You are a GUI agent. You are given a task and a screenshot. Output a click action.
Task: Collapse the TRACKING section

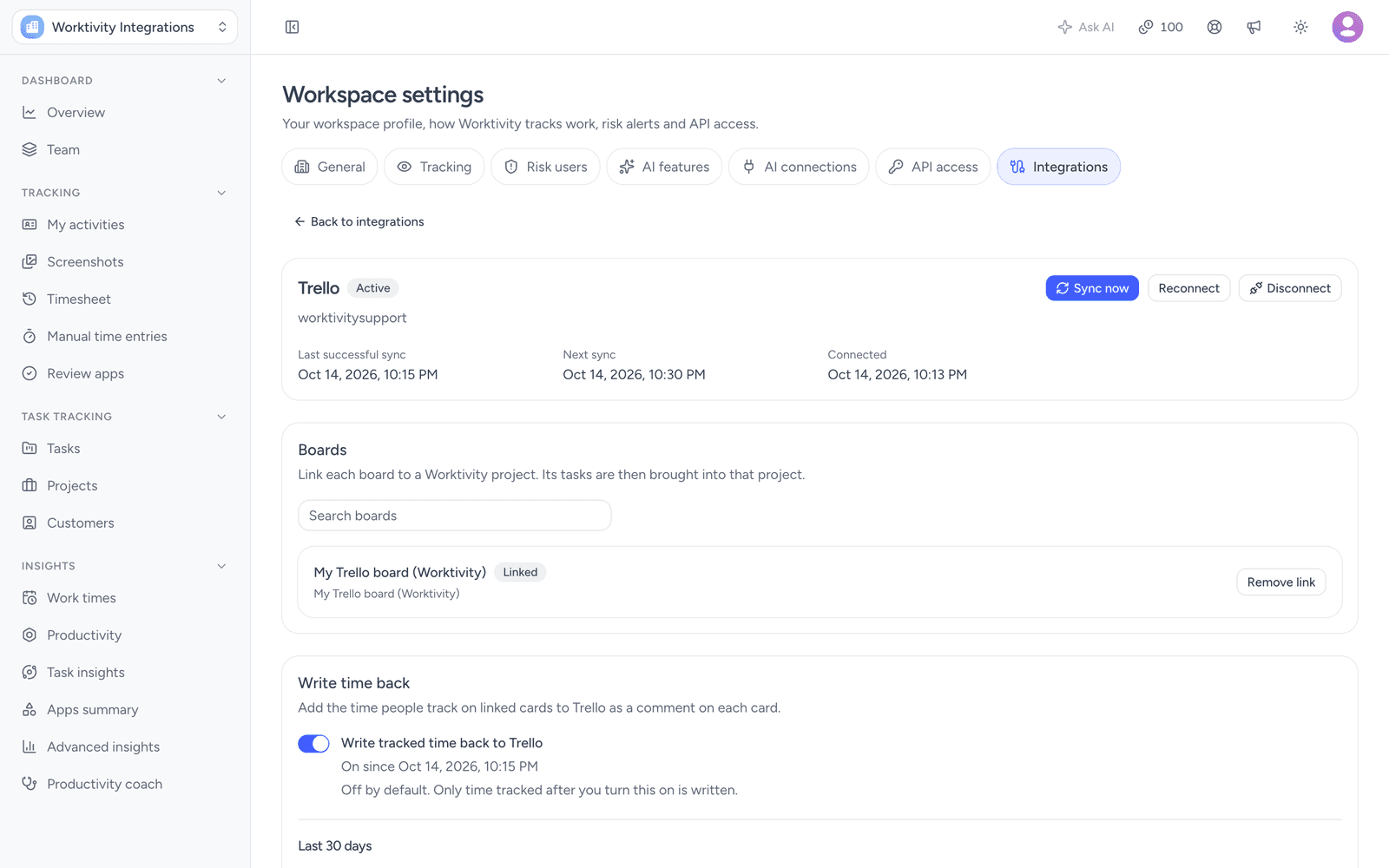(221, 193)
